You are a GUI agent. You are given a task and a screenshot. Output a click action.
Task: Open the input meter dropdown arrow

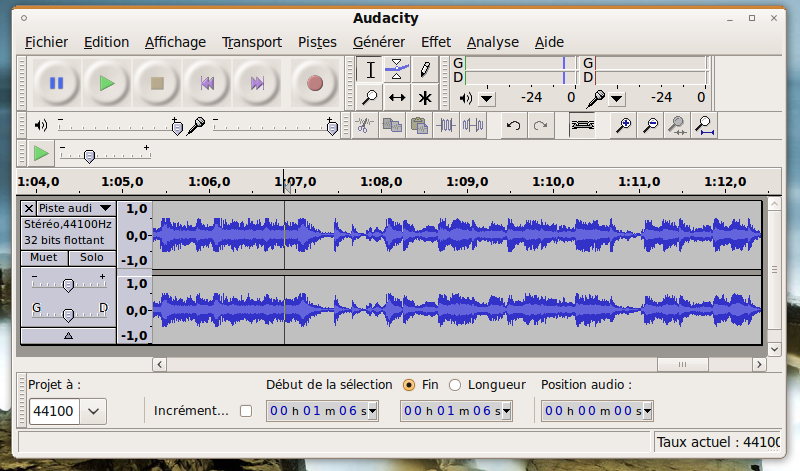pyautogui.click(x=617, y=98)
